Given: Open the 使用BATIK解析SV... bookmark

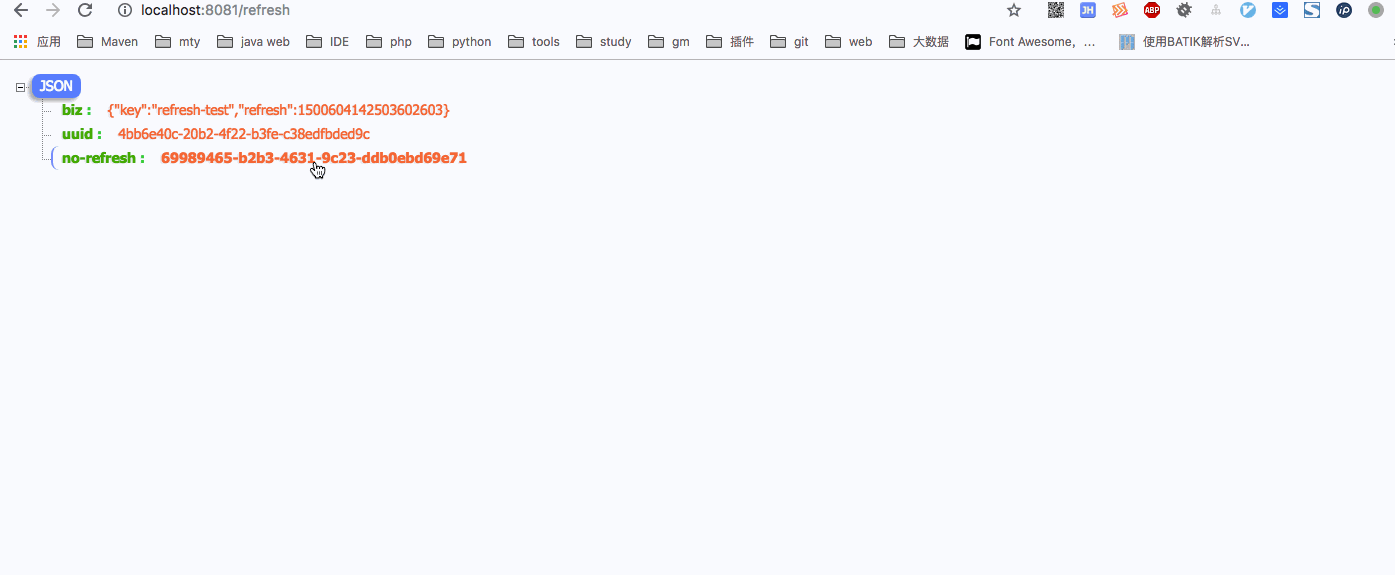Looking at the screenshot, I should tap(1185, 42).
